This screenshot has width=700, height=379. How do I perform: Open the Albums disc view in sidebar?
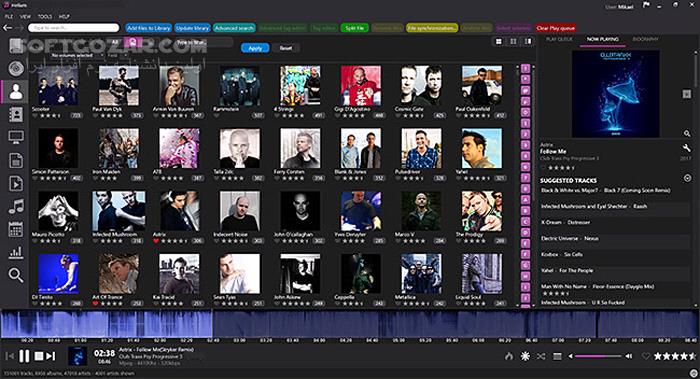[x=16, y=68]
